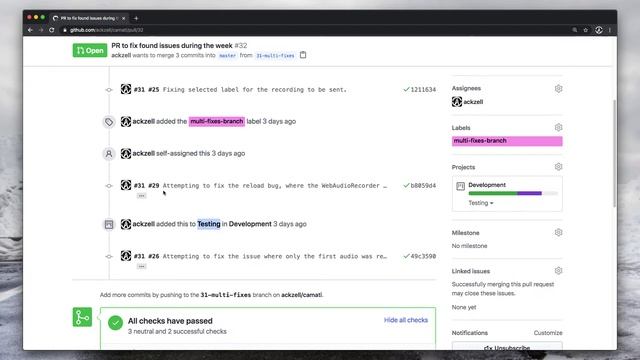Open the Development project link
The width and height of the screenshot is (640, 360).
point(487,185)
